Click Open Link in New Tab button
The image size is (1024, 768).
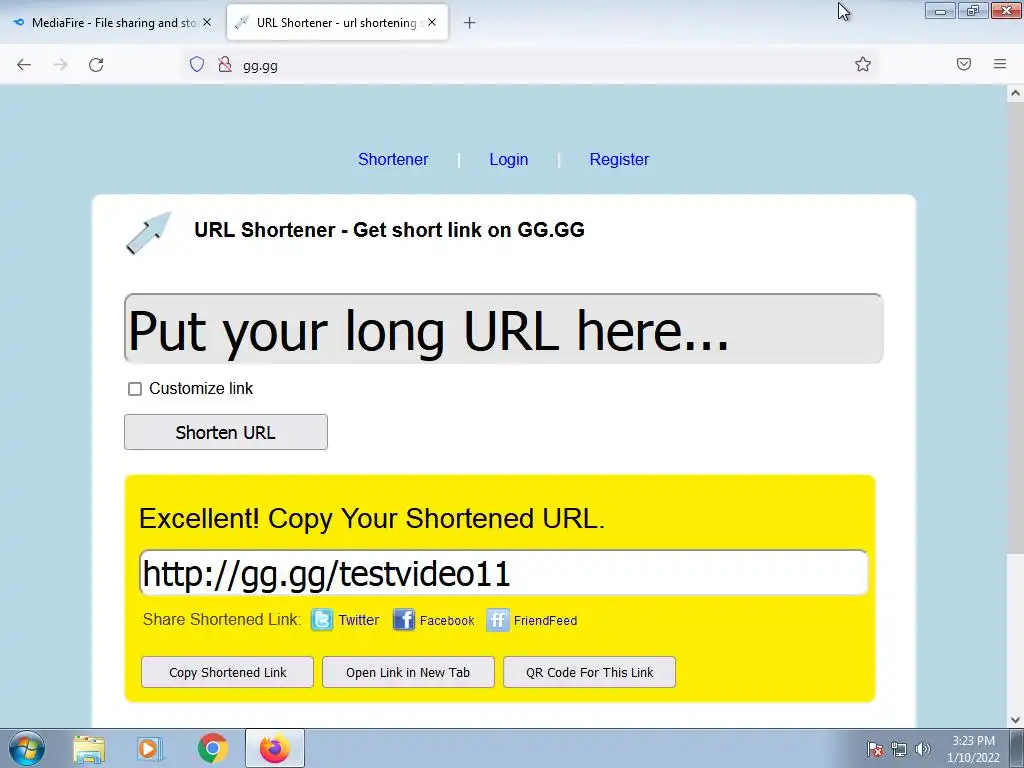pyautogui.click(x=408, y=672)
